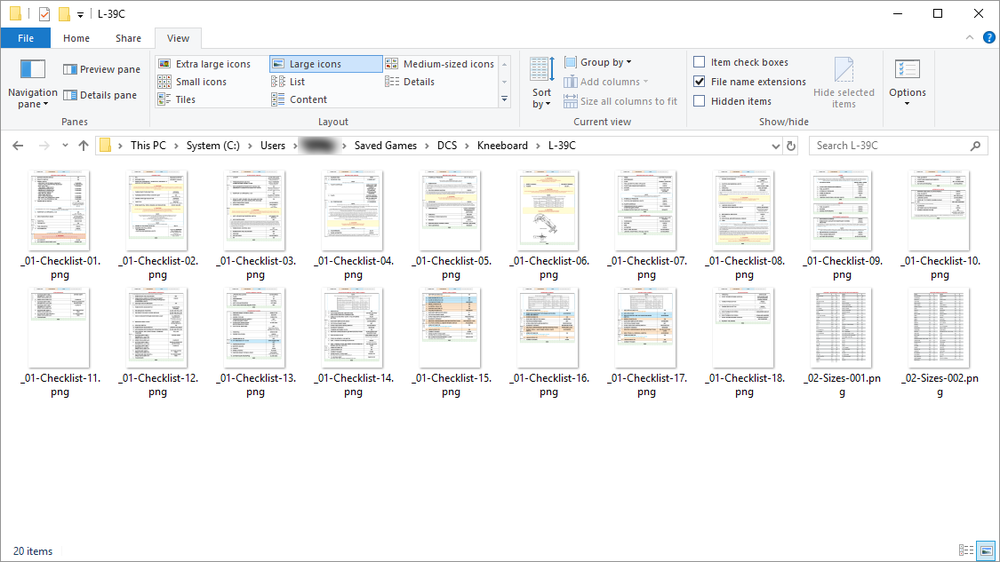Toggle the Details pane
This screenshot has width=1000, height=562.
coord(100,95)
